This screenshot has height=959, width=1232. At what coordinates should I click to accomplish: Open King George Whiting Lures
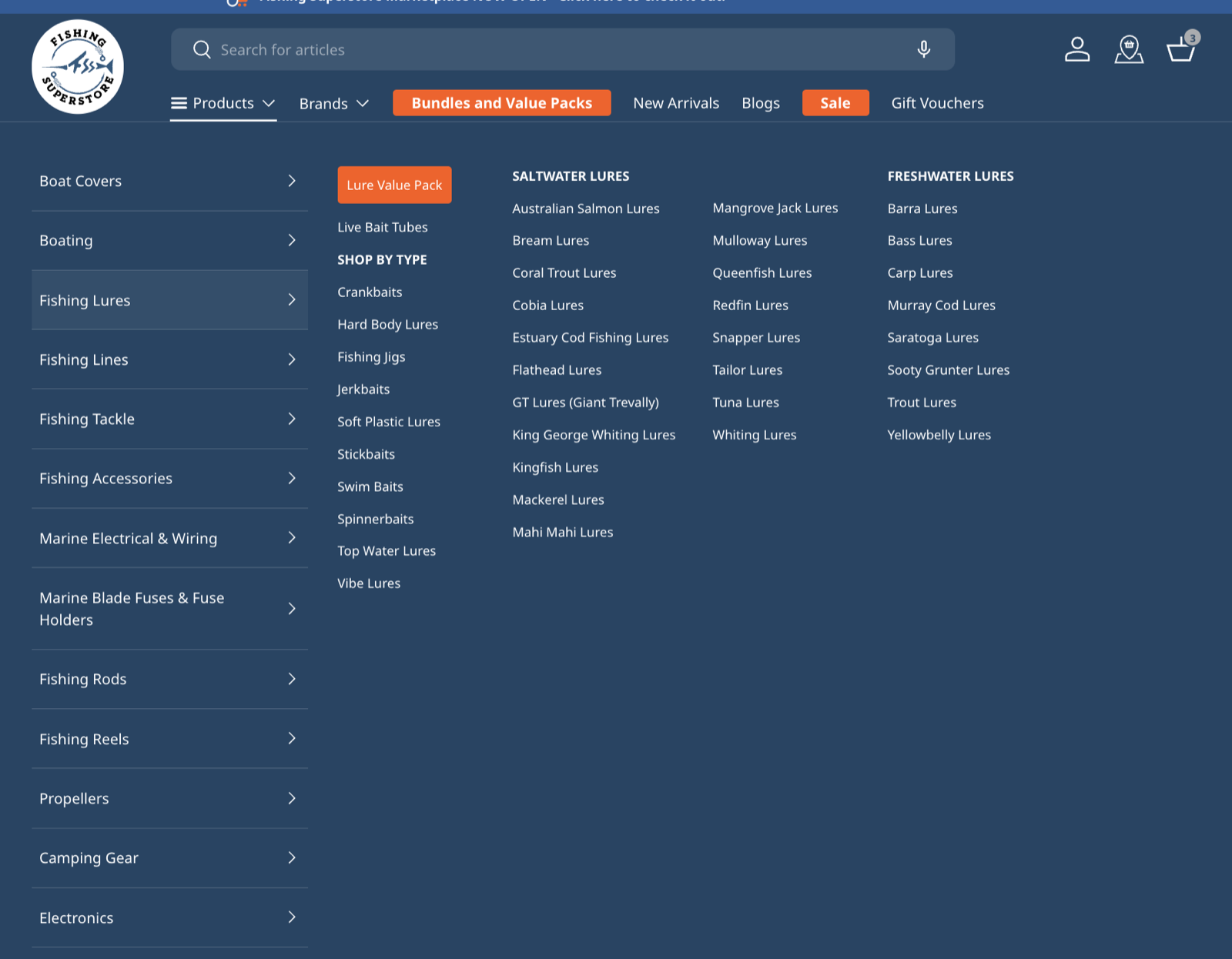(x=594, y=435)
